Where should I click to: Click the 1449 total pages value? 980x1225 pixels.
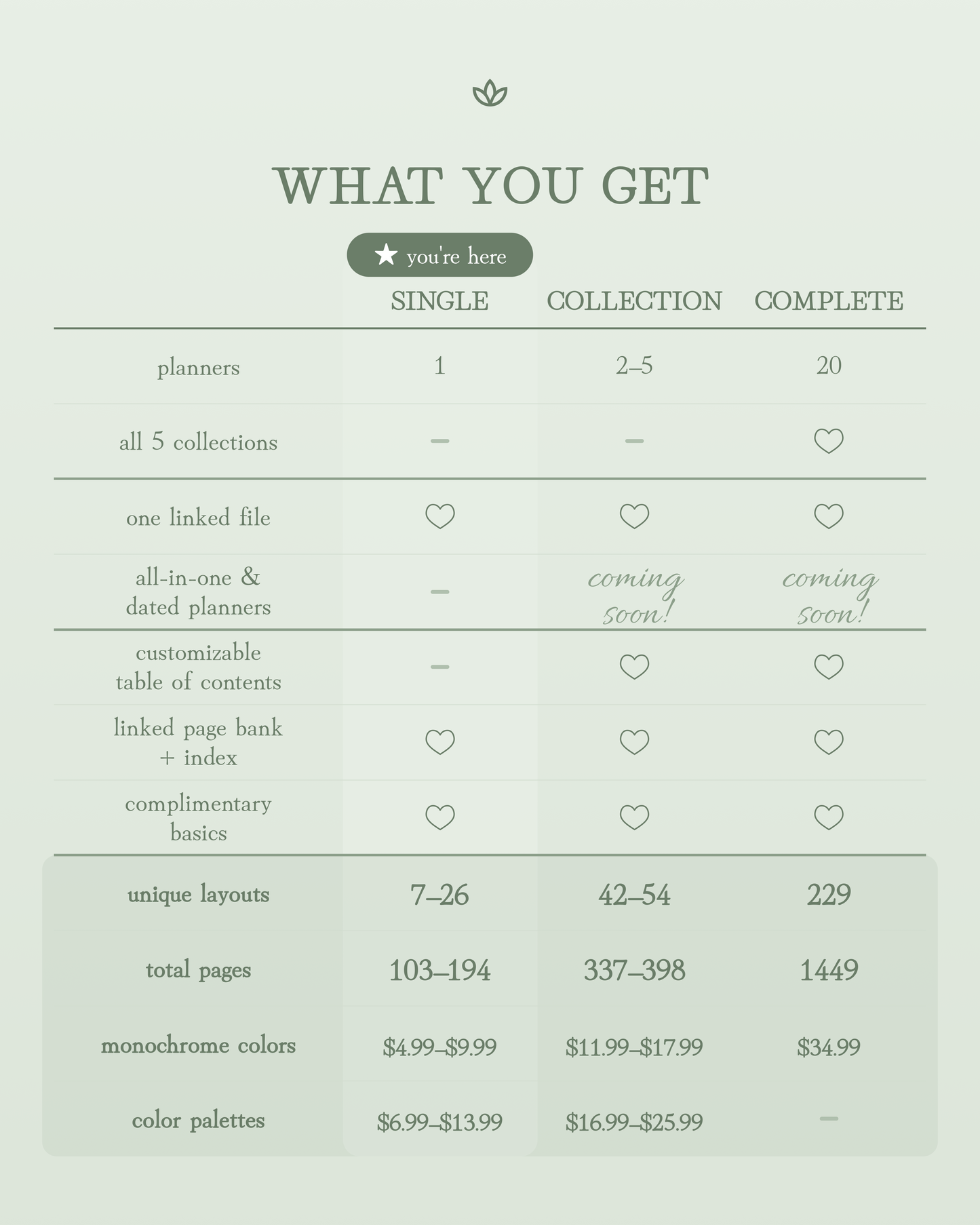(x=829, y=971)
